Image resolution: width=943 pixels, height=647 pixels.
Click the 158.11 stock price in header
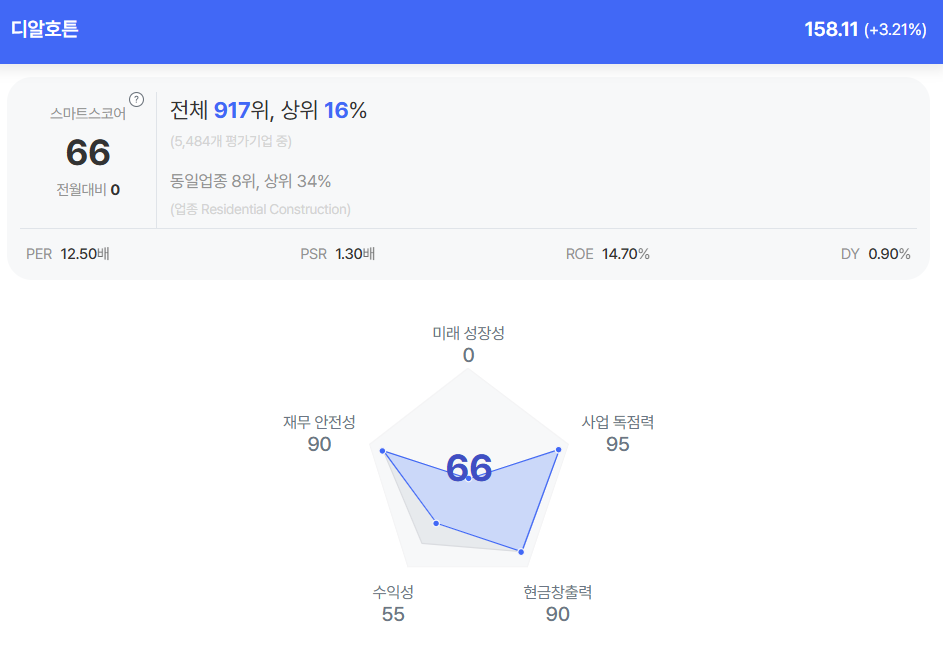click(x=831, y=29)
